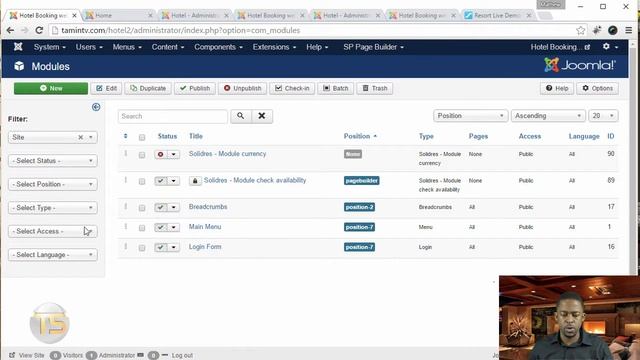Select the Login Form row checkbox
Screen dimensions: 640x360
(x=142, y=248)
